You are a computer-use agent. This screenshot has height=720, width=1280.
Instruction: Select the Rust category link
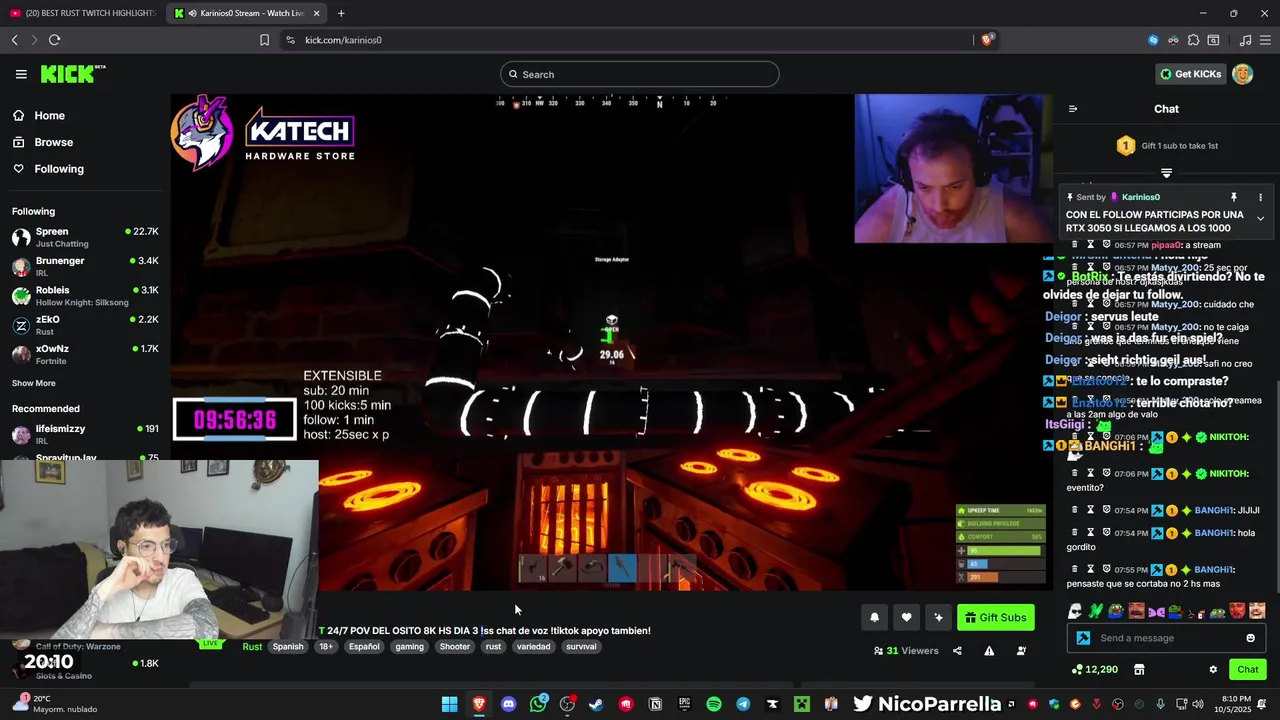pos(252,647)
